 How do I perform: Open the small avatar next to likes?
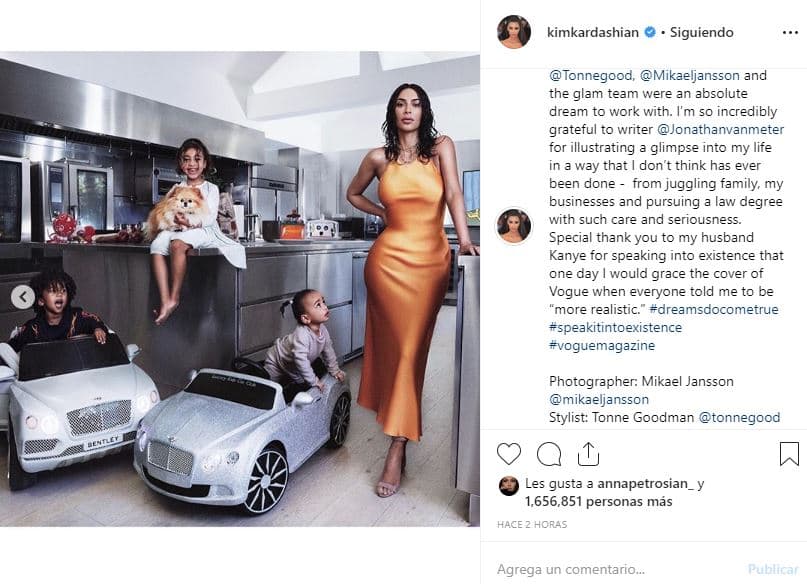(508, 486)
